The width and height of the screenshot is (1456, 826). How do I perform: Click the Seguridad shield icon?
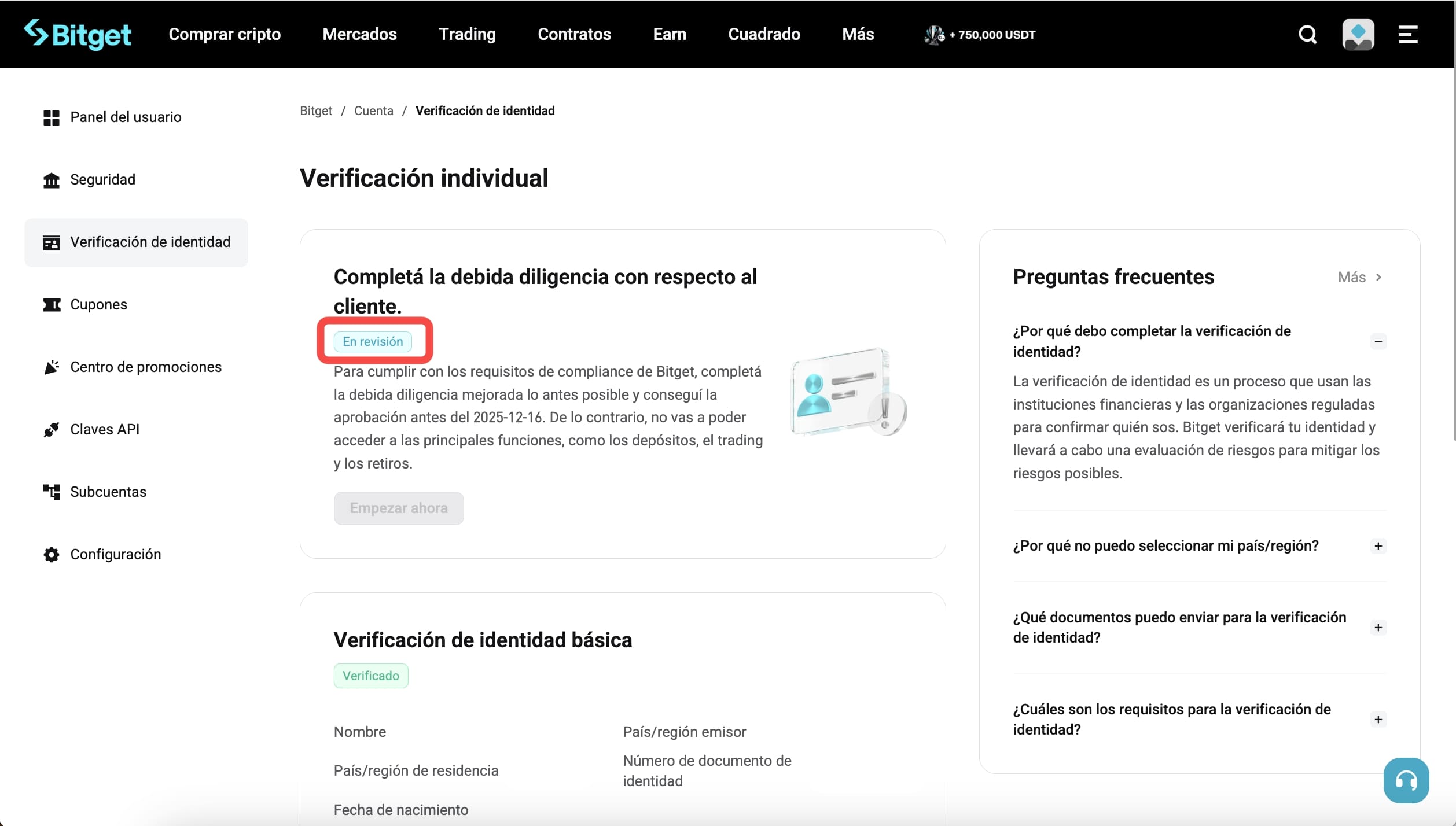tap(52, 180)
